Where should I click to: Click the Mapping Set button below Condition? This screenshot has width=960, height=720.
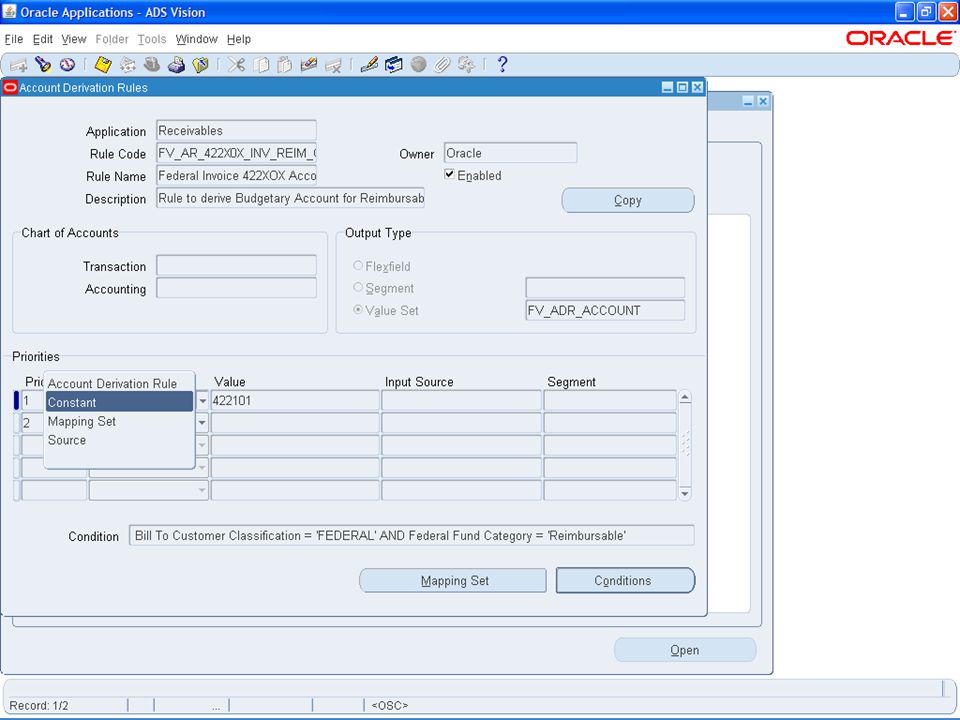pos(453,580)
